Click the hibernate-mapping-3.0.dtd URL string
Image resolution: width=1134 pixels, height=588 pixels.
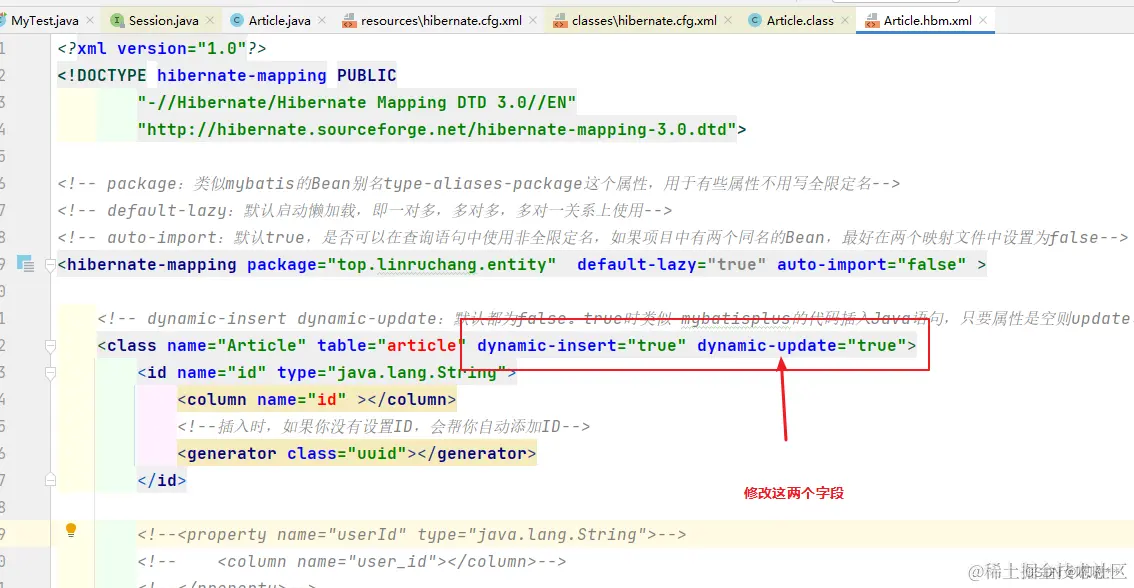437,129
